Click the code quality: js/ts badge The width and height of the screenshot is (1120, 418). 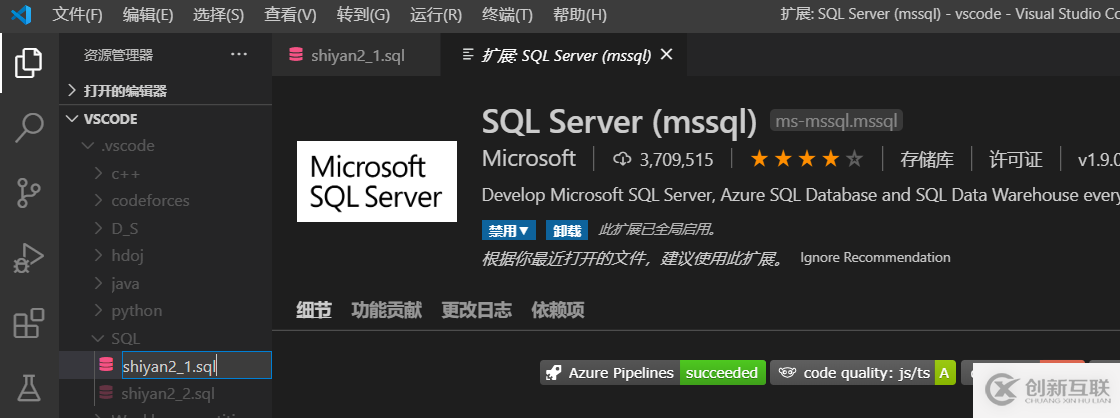click(x=863, y=372)
